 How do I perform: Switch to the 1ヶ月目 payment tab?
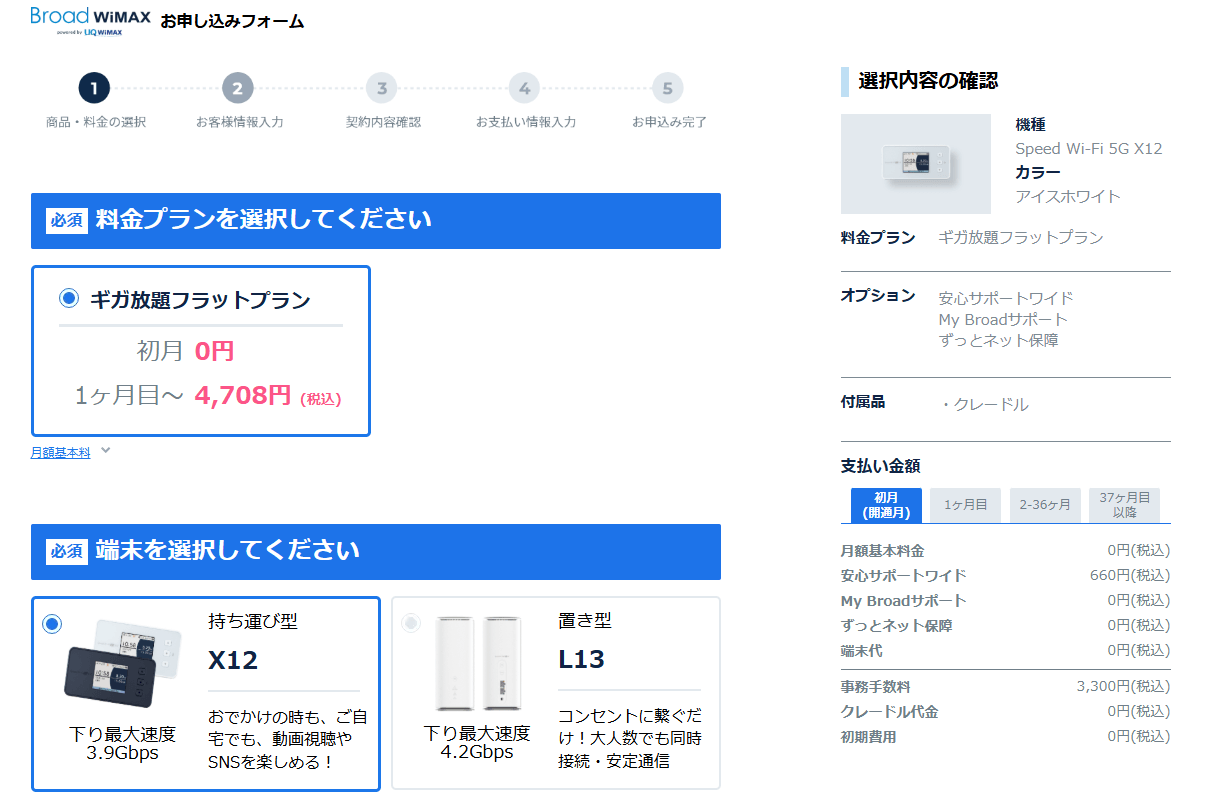[x=965, y=505]
